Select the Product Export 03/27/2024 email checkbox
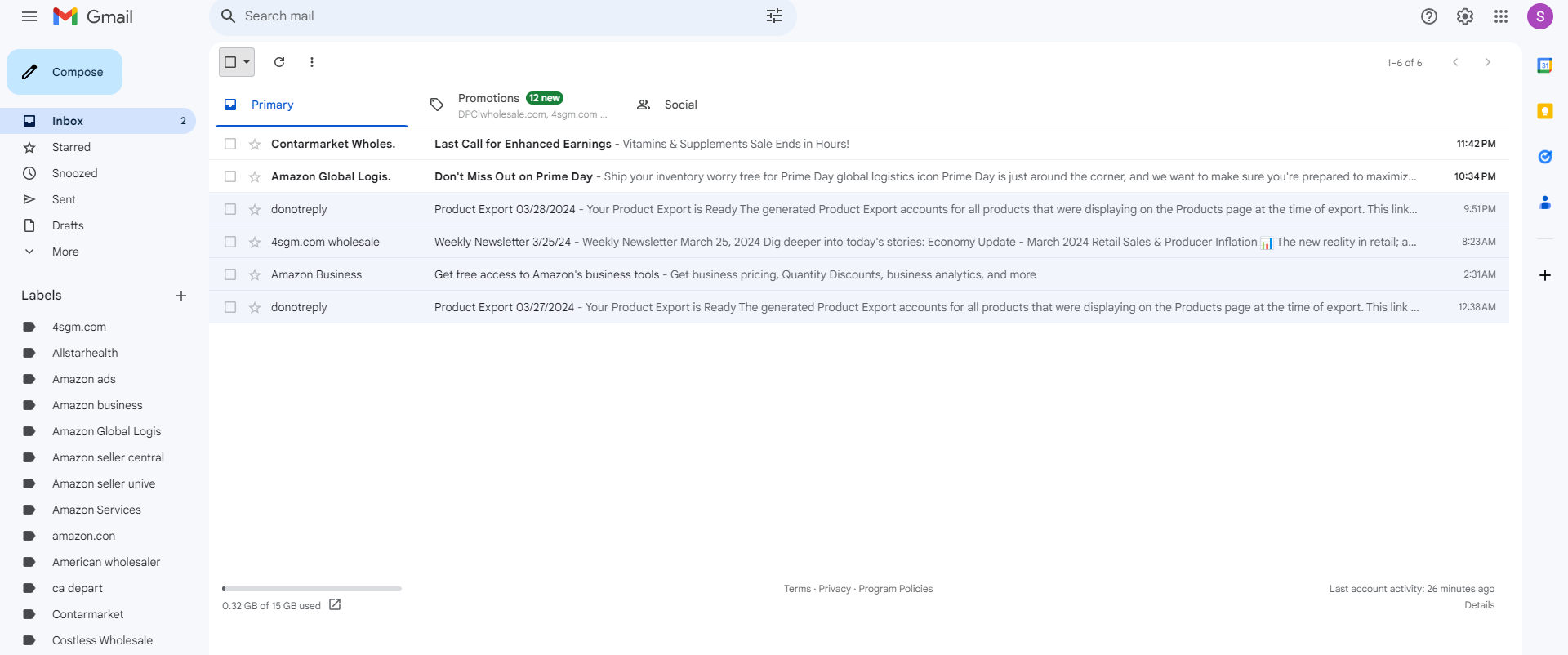The image size is (1568, 655). coord(230,307)
